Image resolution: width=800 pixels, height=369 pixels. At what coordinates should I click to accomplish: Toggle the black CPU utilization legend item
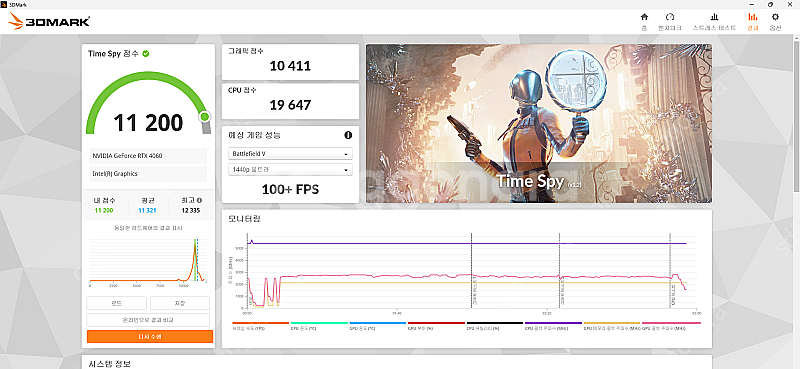494,326
